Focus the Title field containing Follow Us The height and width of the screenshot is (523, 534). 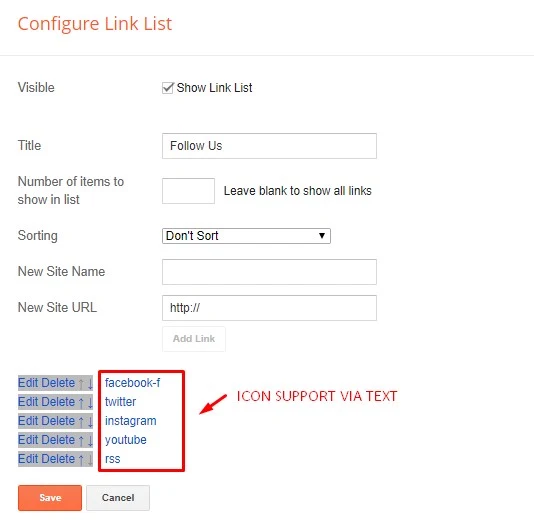tap(269, 146)
